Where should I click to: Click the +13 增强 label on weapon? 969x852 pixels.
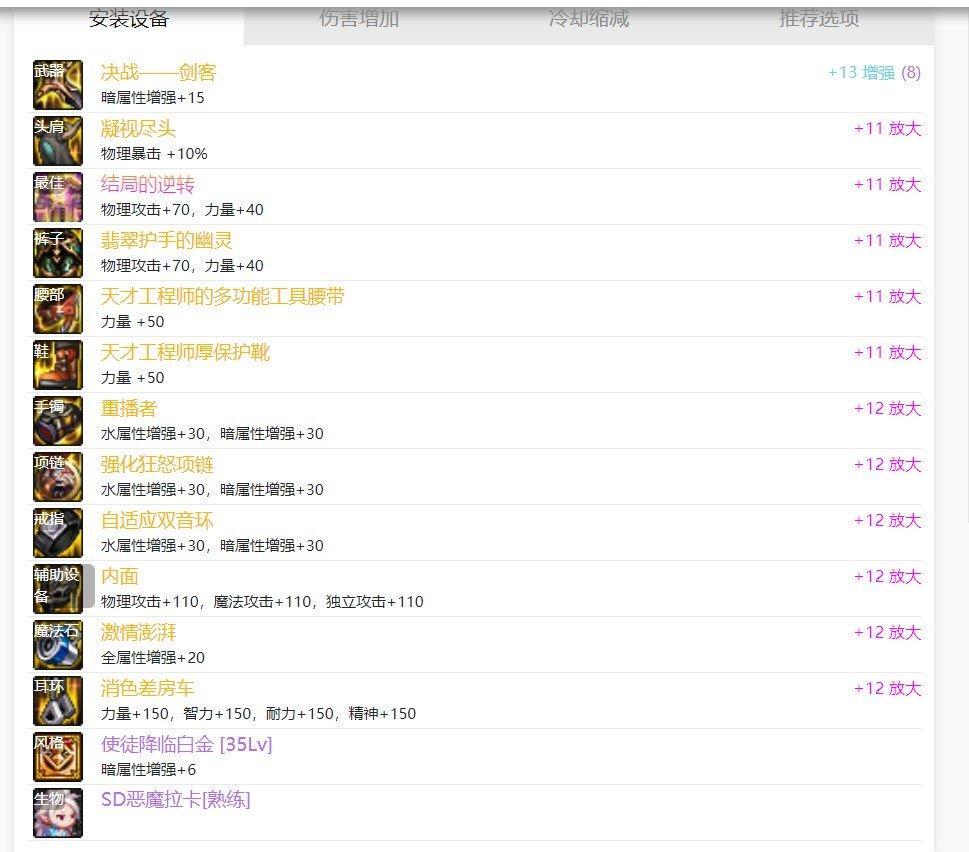coord(861,73)
